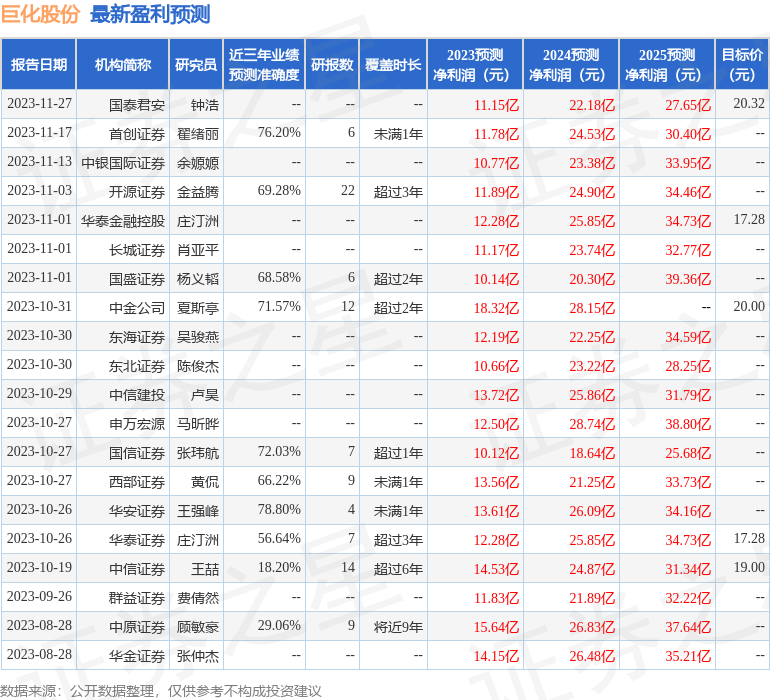Select researcher 张仲杰 cell
Image resolution: width=770 pixels, height=700 pixels.
(x=198, y=656)
